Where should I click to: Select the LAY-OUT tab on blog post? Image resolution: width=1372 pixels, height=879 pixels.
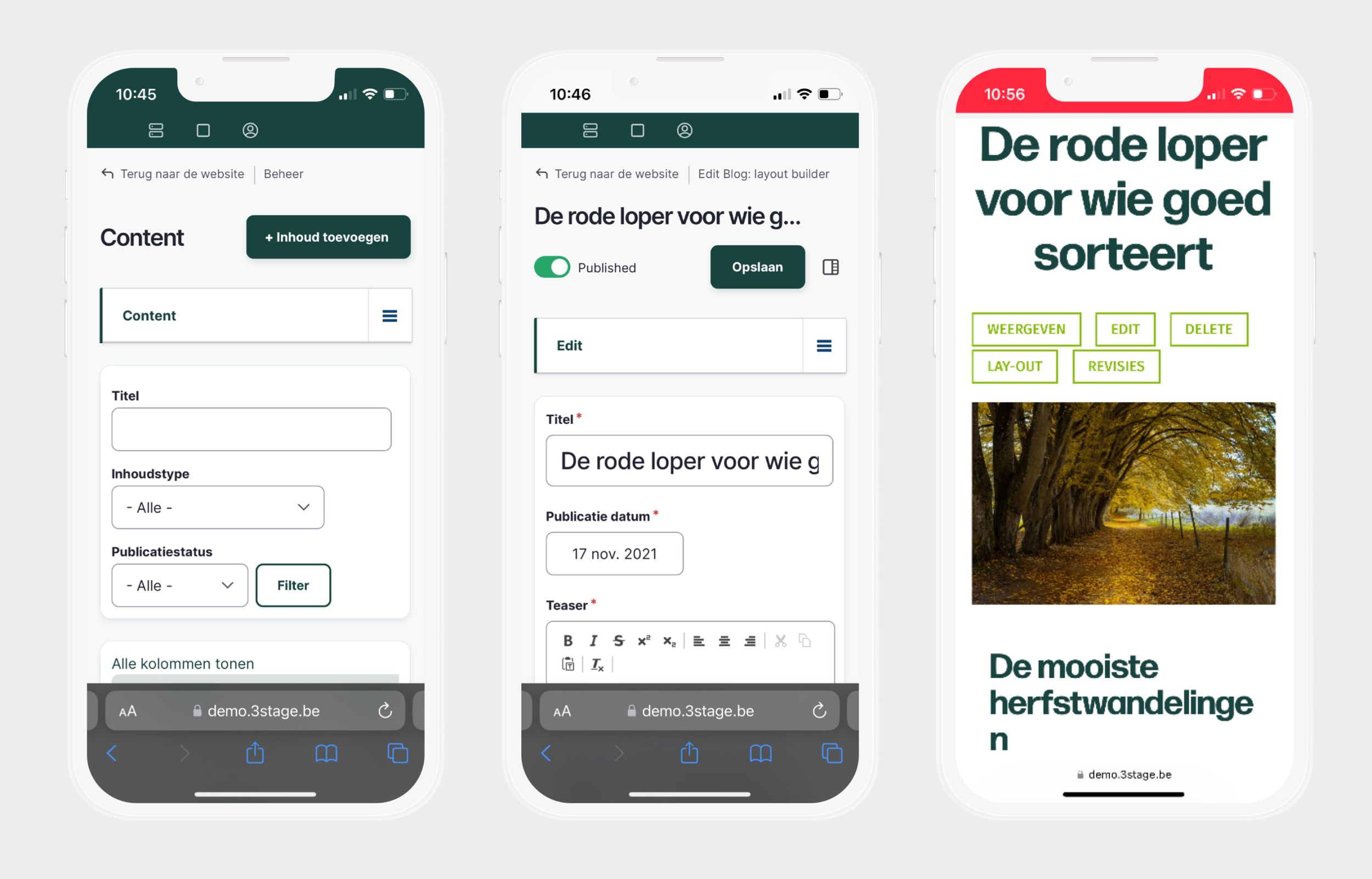pyautogui.click(x=1013, y=365)
